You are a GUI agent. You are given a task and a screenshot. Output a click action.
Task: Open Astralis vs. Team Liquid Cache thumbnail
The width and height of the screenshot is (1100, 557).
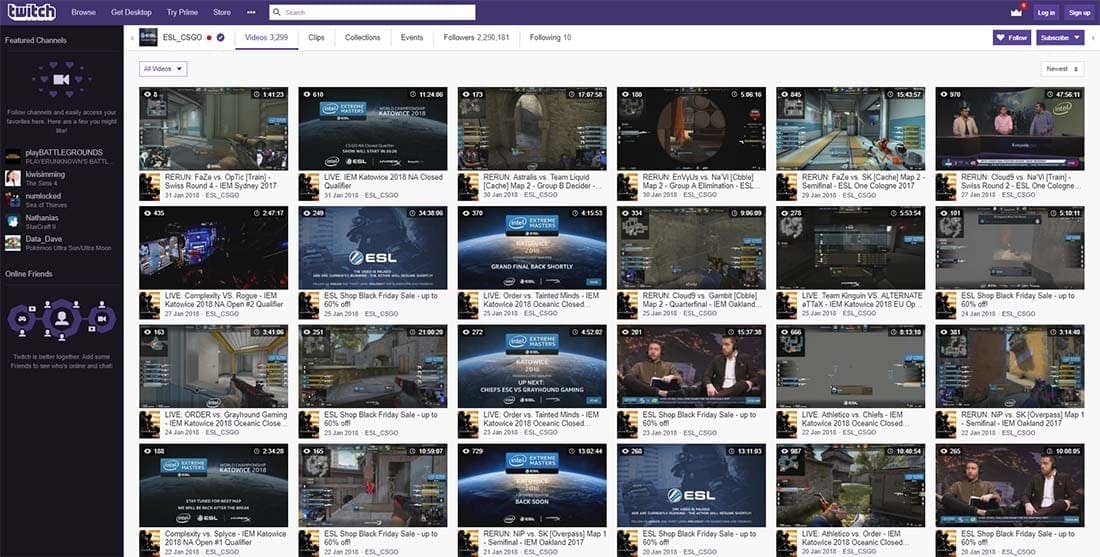click(532, 128)
